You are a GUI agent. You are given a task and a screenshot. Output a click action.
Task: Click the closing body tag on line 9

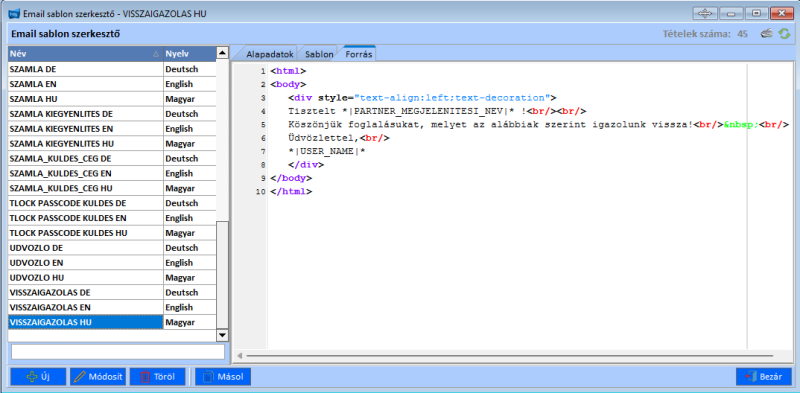[291, 178]
